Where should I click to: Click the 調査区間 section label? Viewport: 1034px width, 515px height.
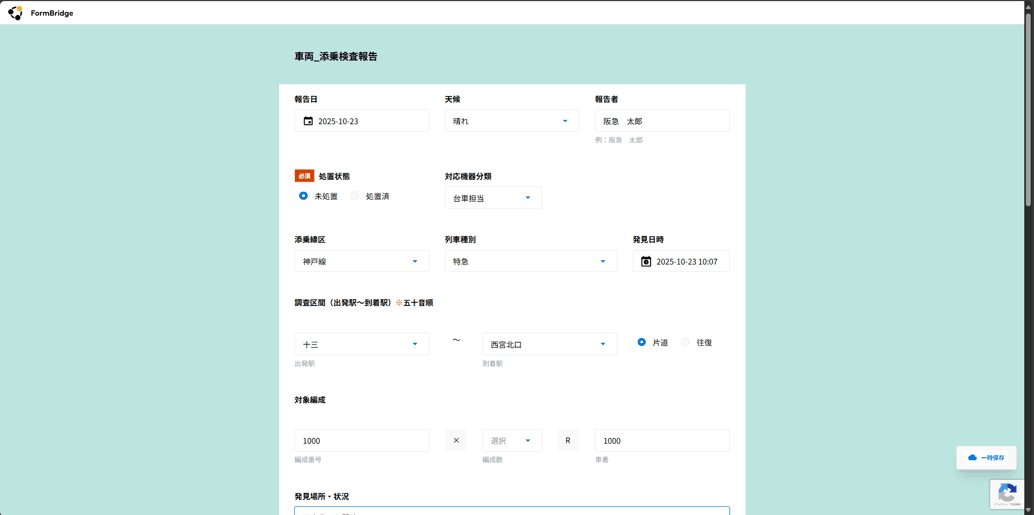pyautogui.click(x=363, y=303)
